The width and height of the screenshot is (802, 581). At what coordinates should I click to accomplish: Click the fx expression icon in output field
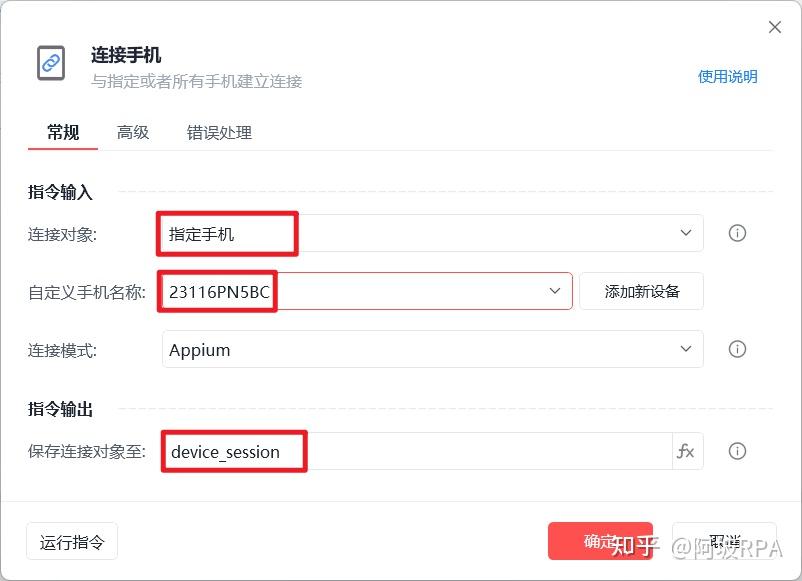687,451
